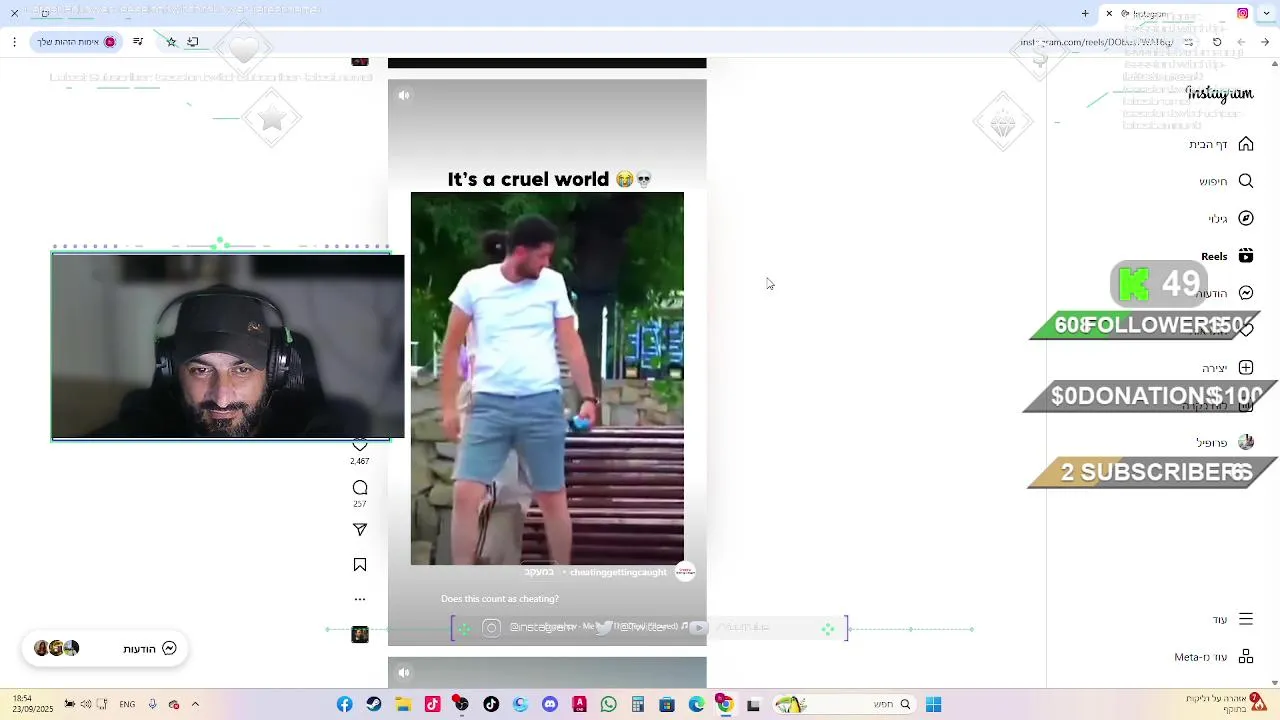Pause the playing reel video

point(547,379)
